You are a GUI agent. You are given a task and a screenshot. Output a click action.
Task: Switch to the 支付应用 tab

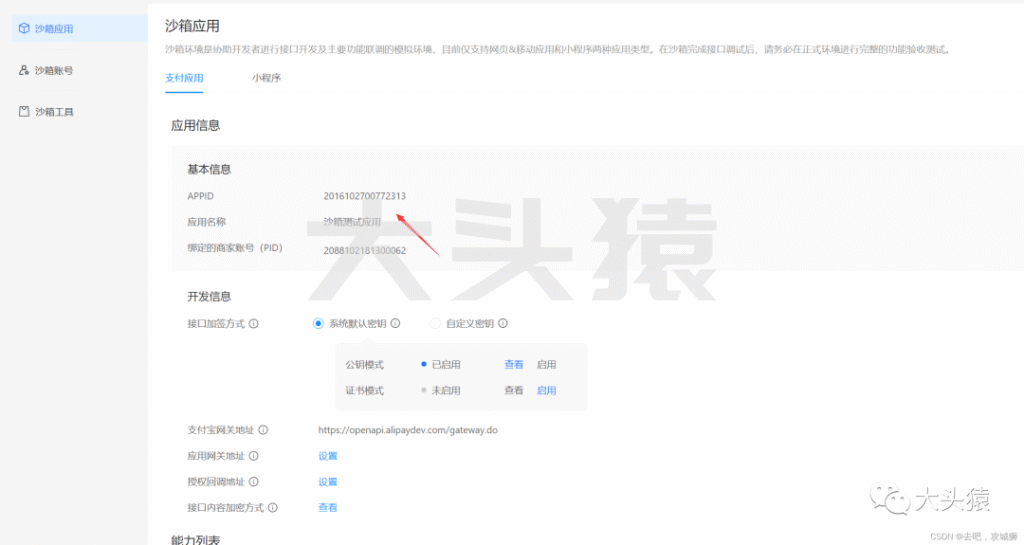pos(184,78)
